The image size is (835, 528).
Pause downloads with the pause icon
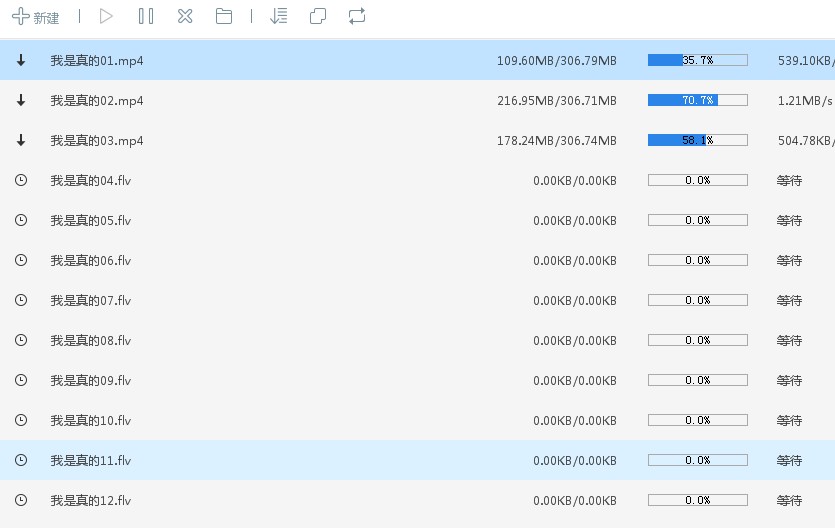tap(146, 16)
